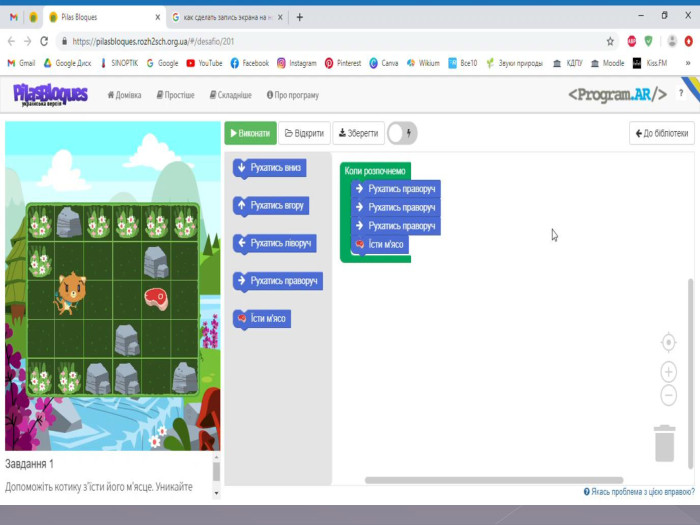The height and width of the screenshot is (525, 700).
Task: Click the meat steak on the grid
Action: pos(156,295)
